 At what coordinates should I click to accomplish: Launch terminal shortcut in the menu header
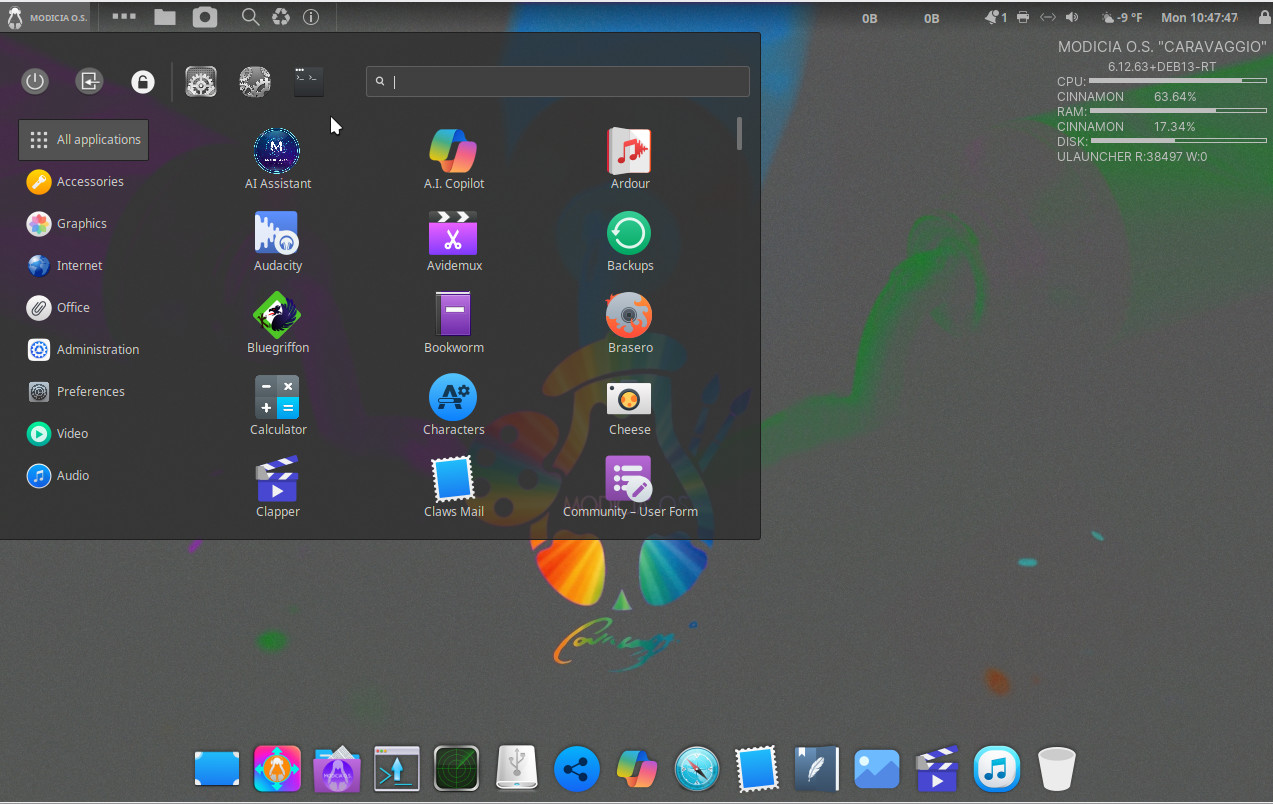pyautogui.click(x=308, y=82)
